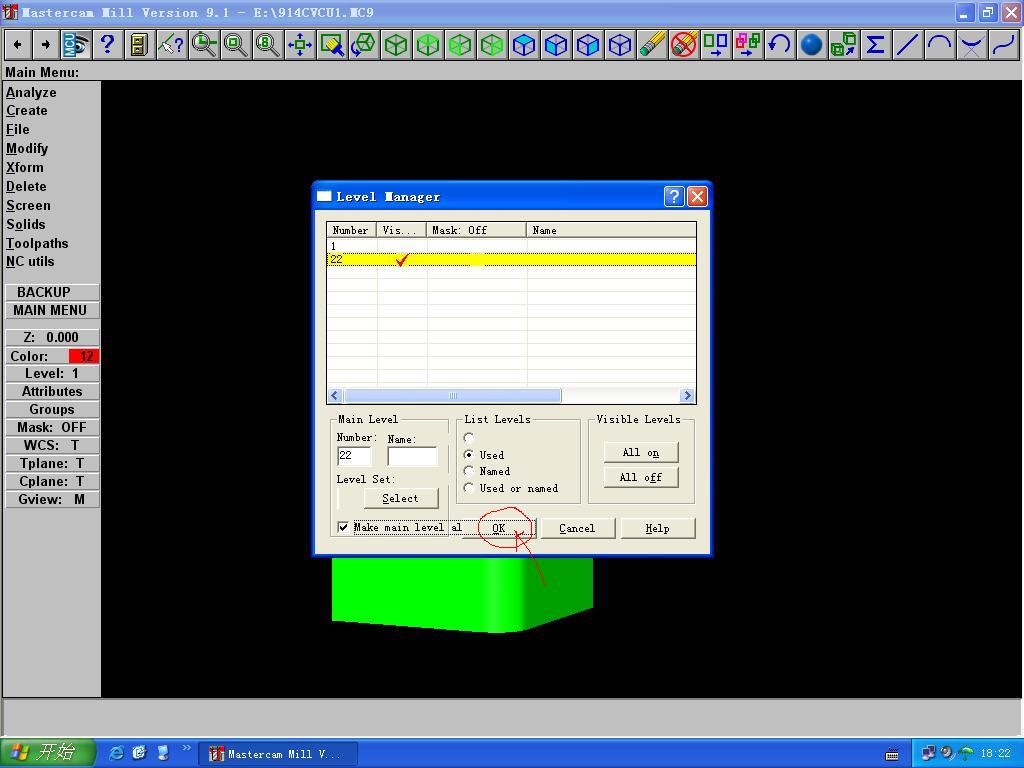1024x768 pixels.
Task: Click the previous toolbar page arrow
Action: (x=18, y=45)
